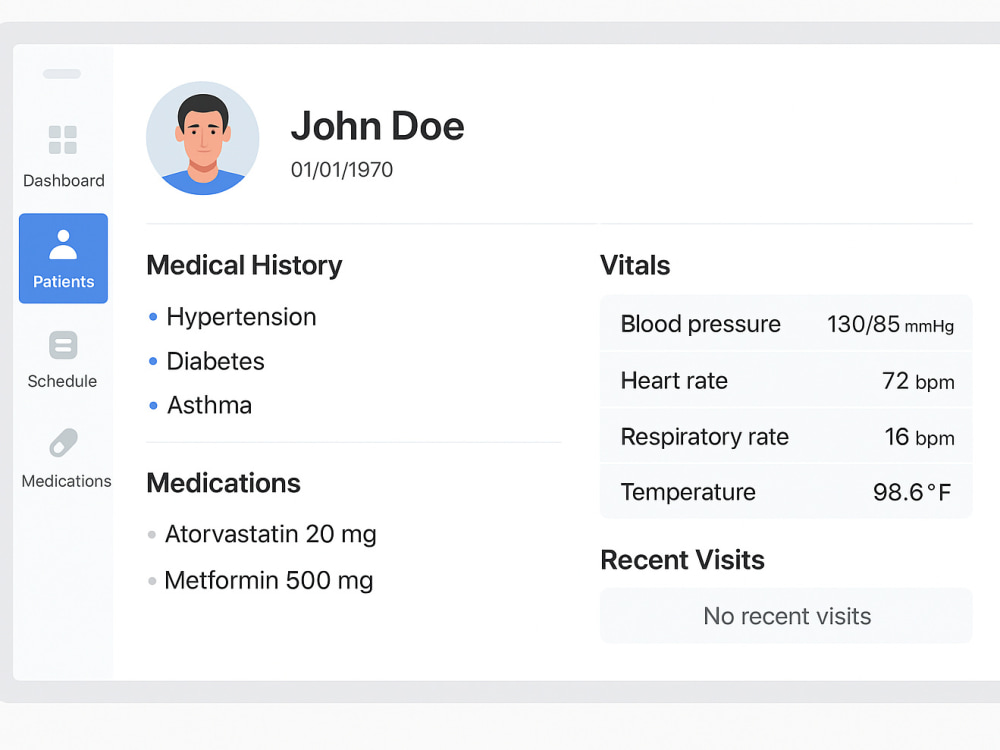Viewport: 1000px width, 750px height.
Task: Click the Heart rate vitals row
Action: coord(786,380)
